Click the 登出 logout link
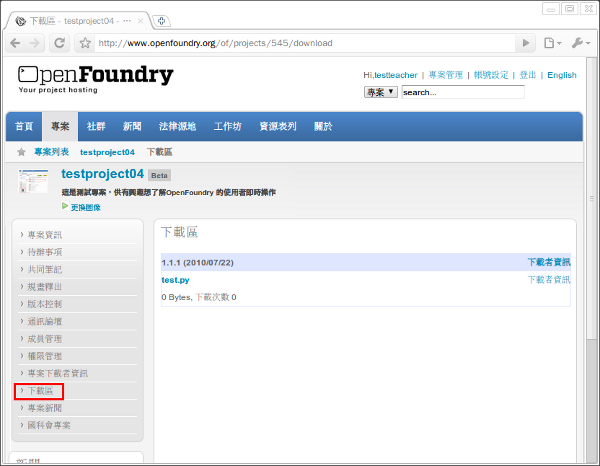This screenshot has width=600, height=466. click(527, 75)
